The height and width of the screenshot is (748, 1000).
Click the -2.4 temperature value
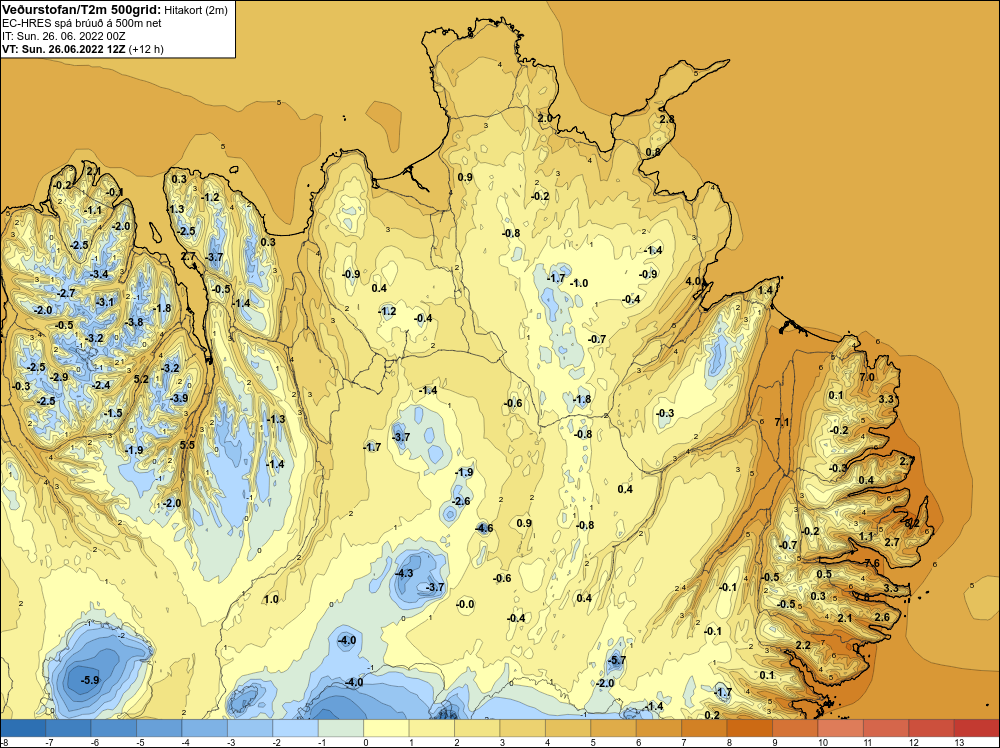101,385
